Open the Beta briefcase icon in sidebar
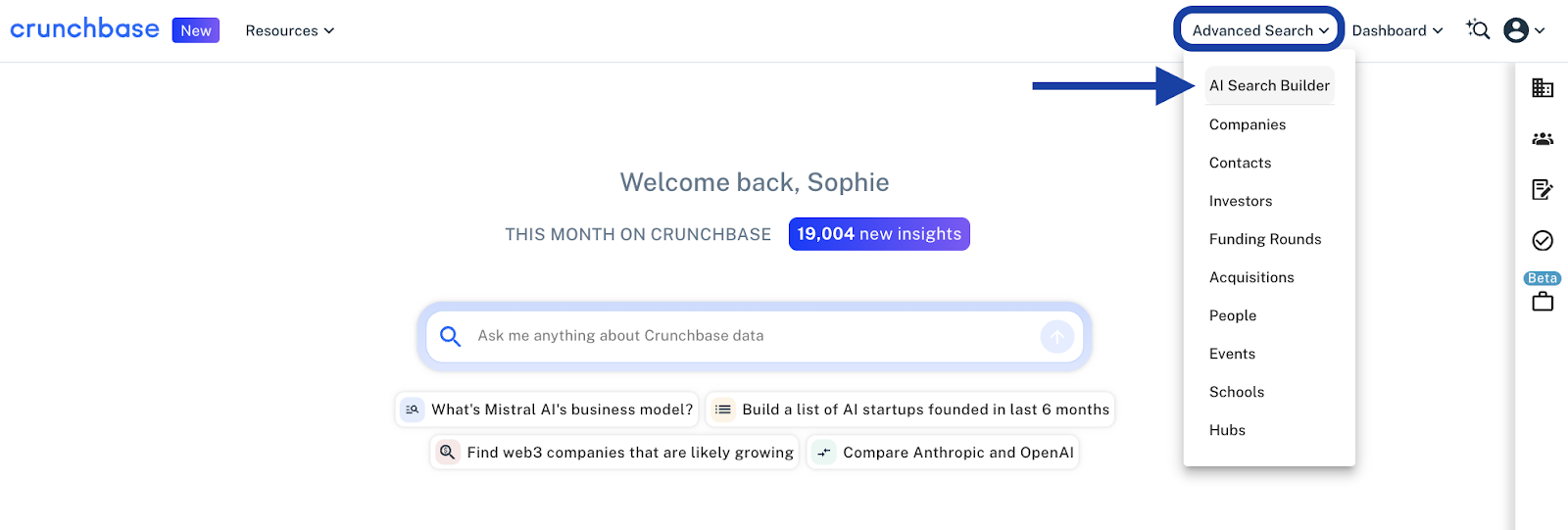 tap(1543, 302)
